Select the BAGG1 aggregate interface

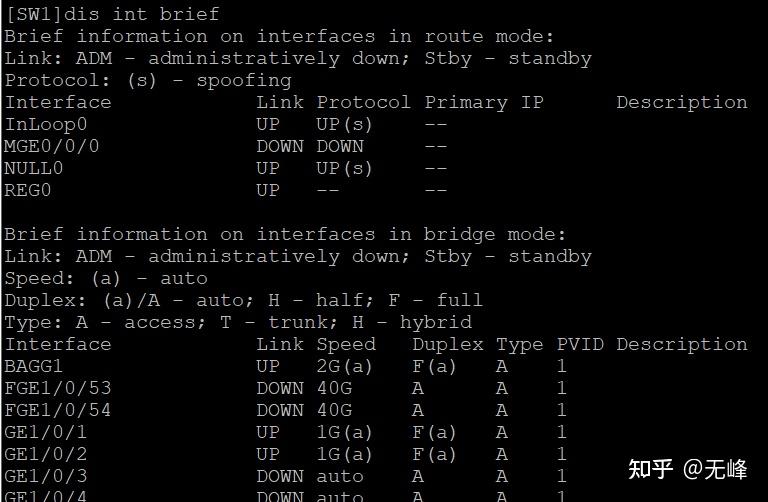point(33,366)
